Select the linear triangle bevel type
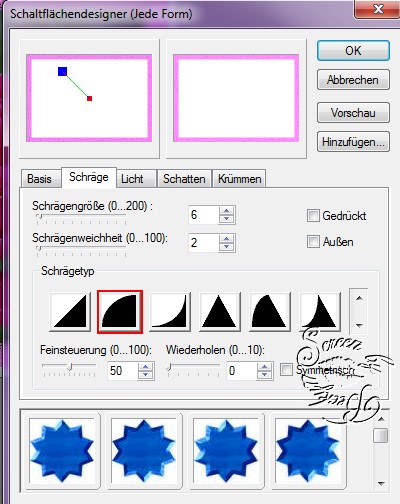 click(70, 311)
